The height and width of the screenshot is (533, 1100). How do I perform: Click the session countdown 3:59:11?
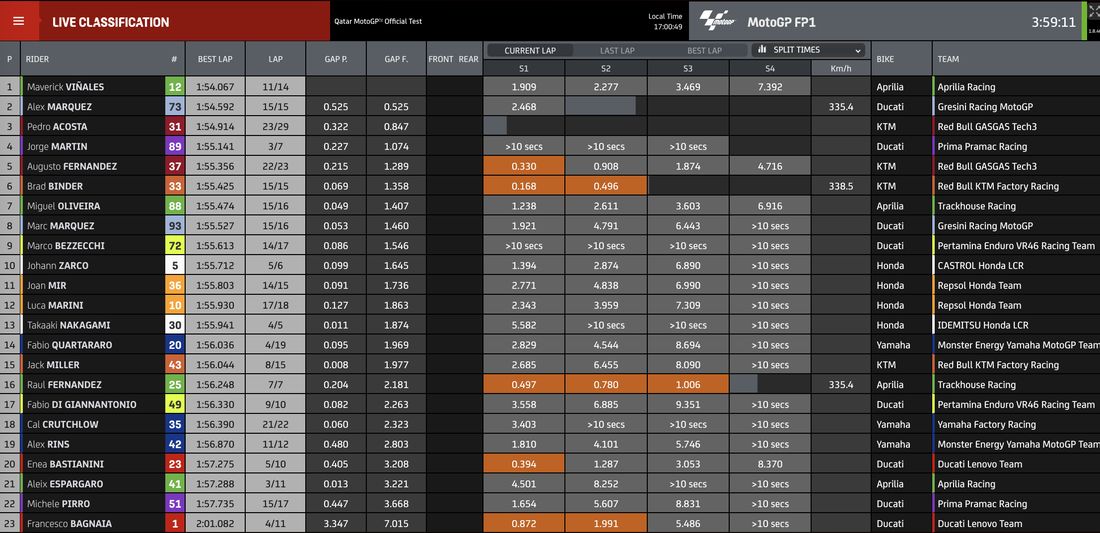pyautogui.click(x=1053, y=22)
